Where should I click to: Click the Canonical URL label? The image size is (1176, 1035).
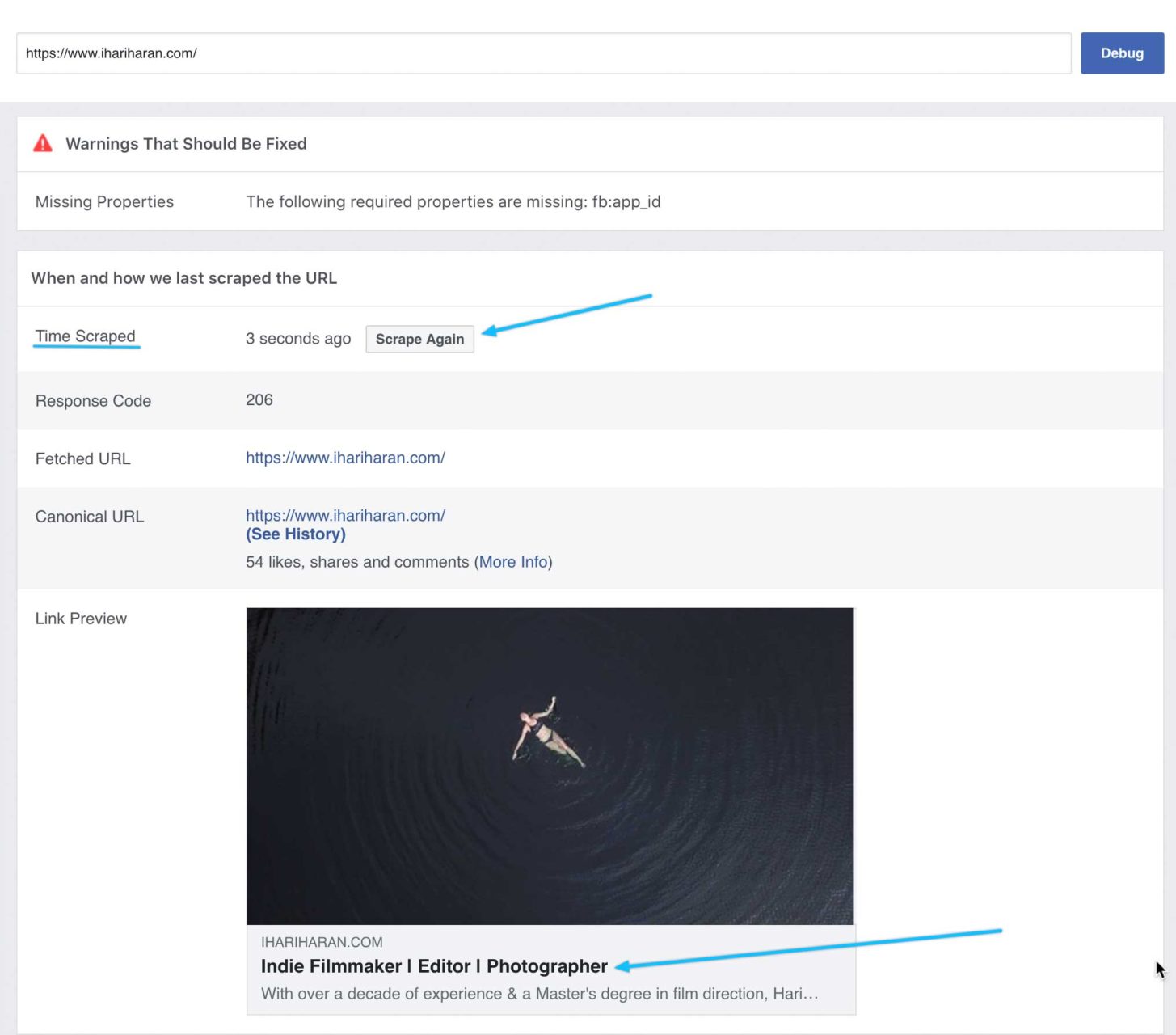[90, 517]
